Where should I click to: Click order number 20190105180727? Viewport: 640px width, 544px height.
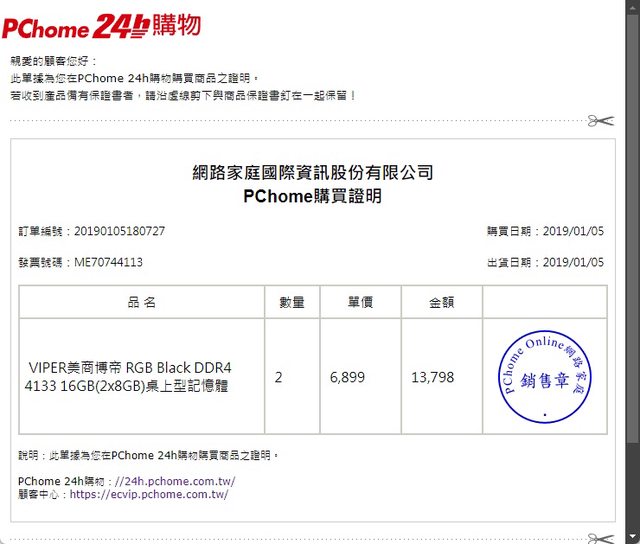(x=119, y=231)
